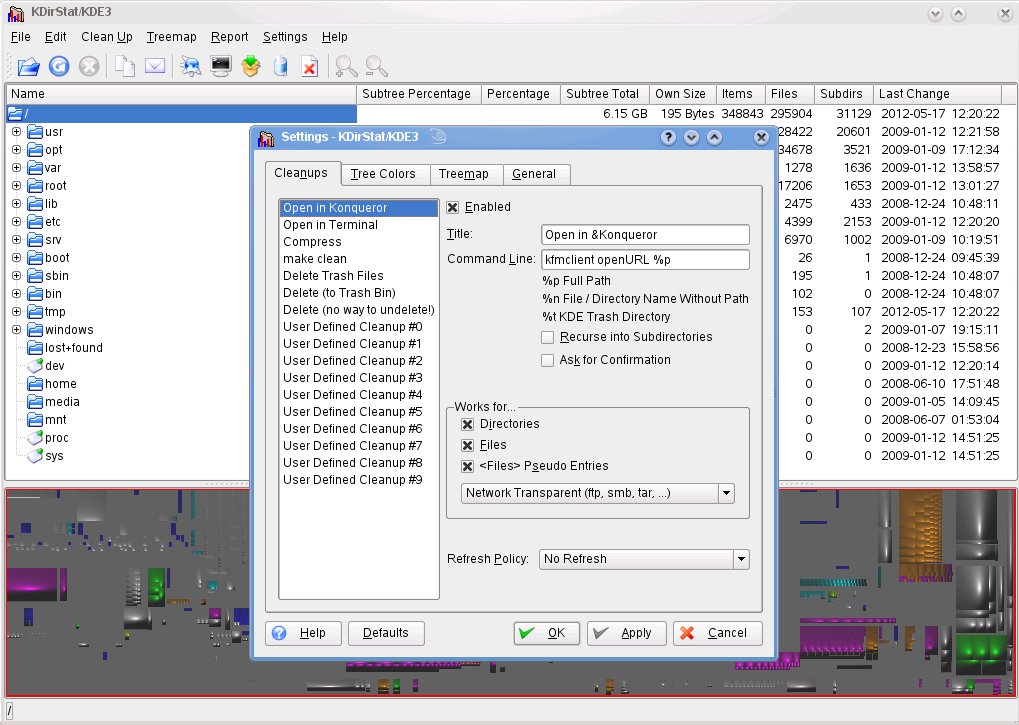Screen dimensions: 1019x725
Task: Open the Refresh Policy dropdown
Action: click(644, 559)
